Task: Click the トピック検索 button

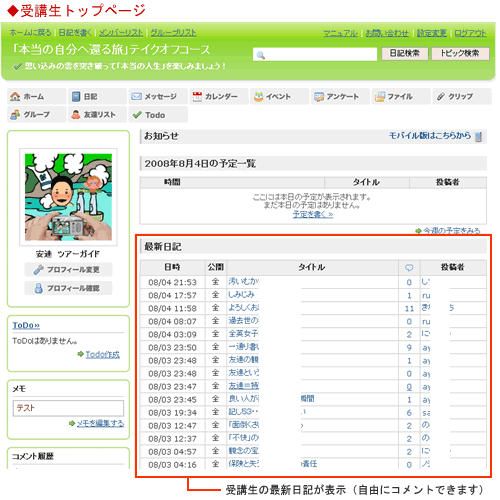Action: (x=460, y=53)
